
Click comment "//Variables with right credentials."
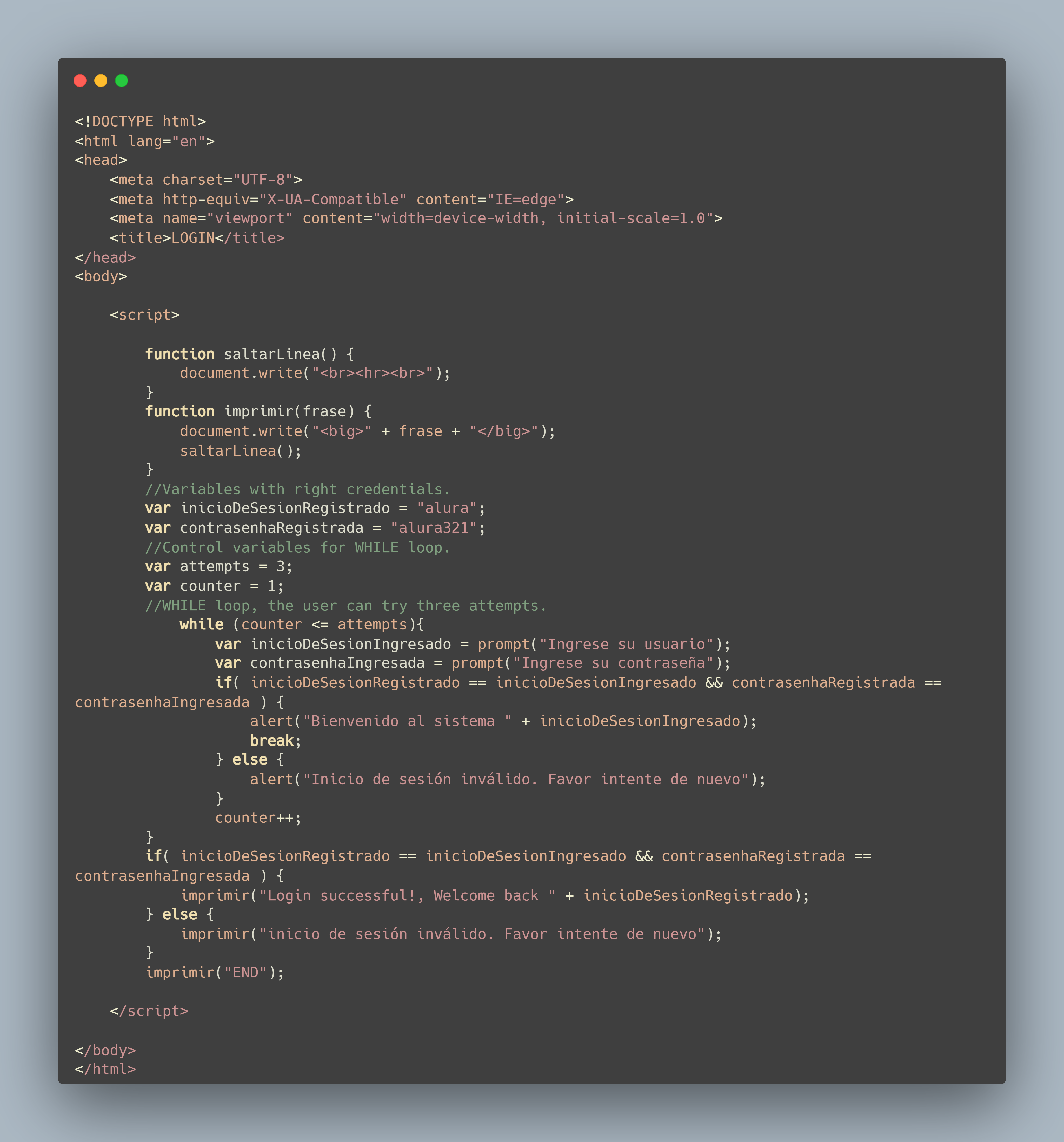pyautogui.click(x=298, y=489)
